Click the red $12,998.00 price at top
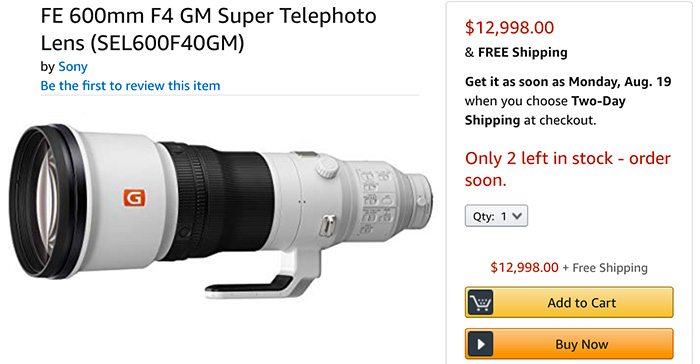 click(509, 28)
